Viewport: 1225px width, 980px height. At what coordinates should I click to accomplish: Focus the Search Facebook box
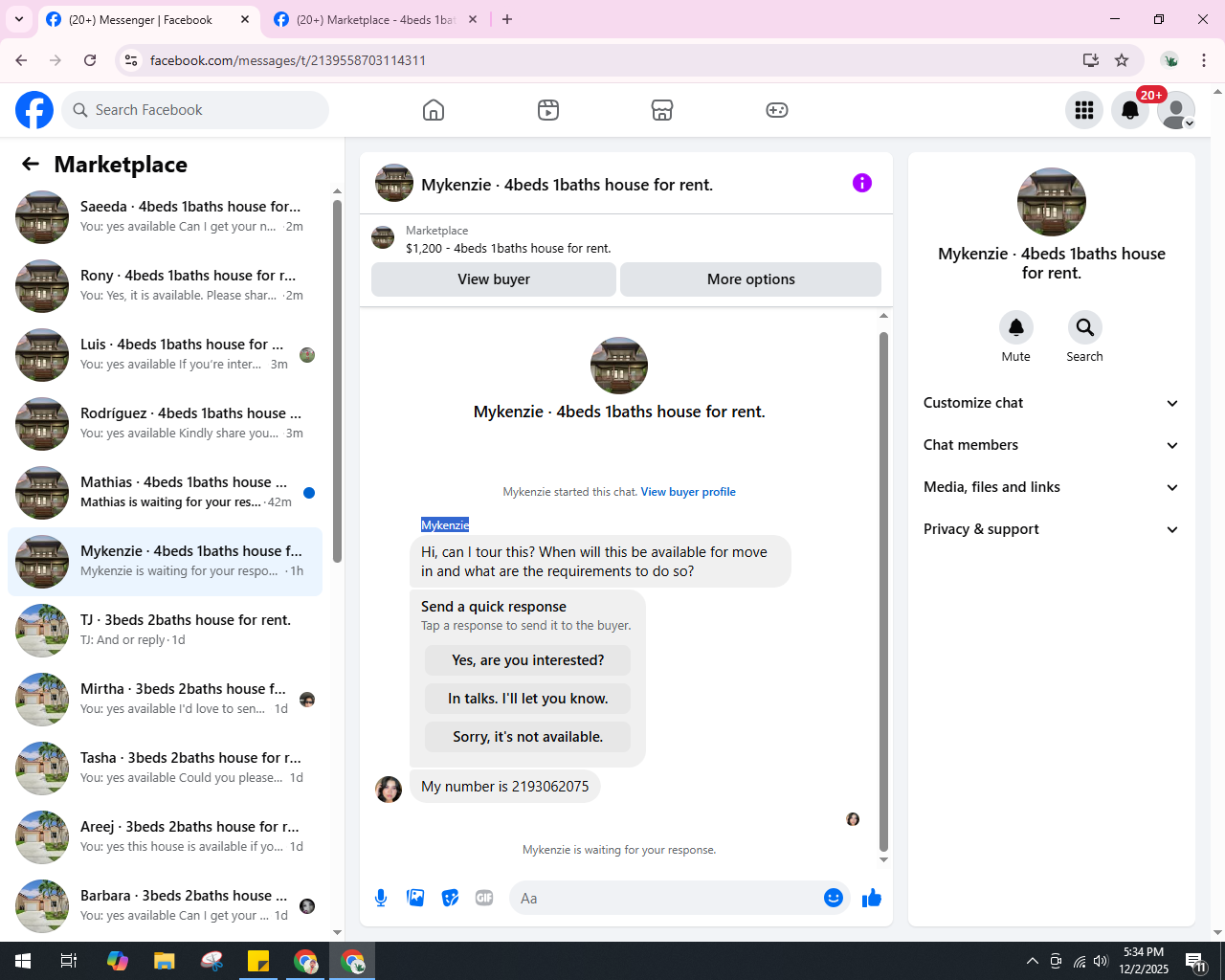point(195,110)
